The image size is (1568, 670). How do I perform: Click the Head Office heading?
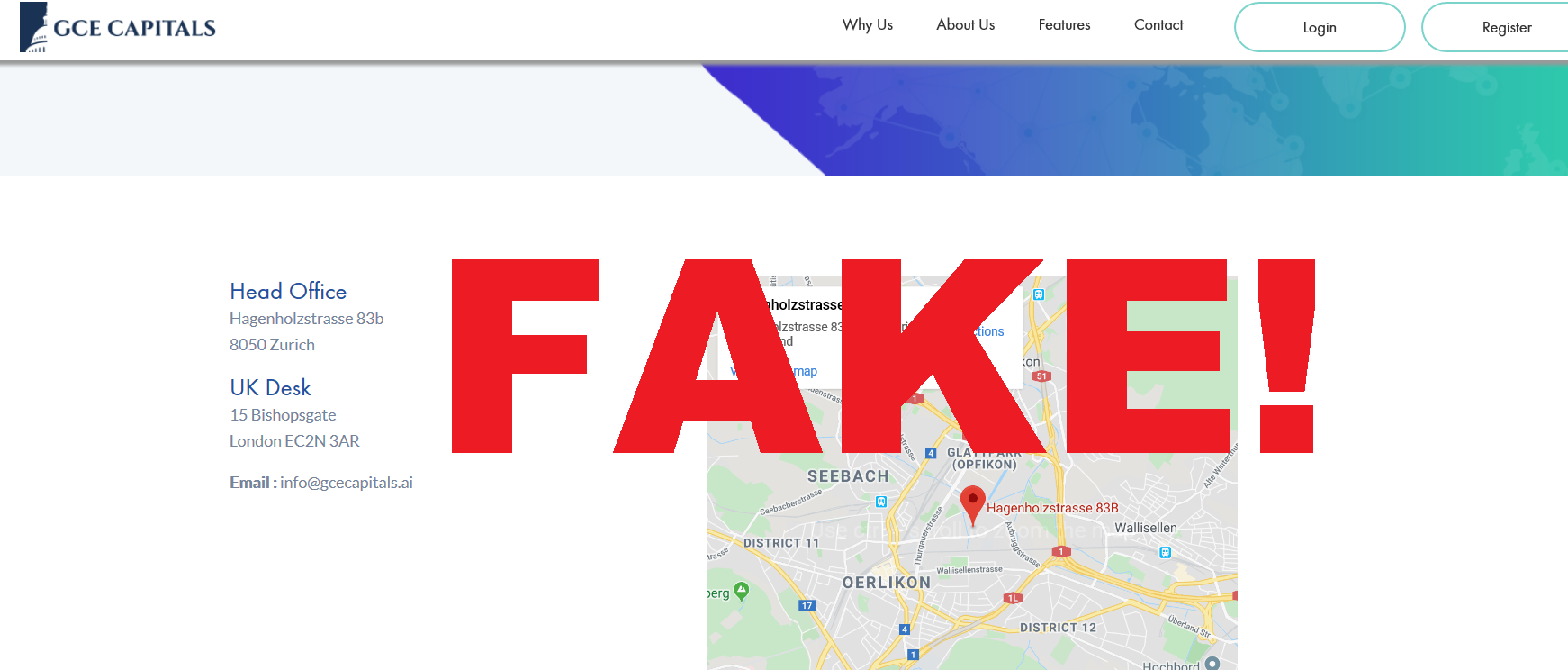tap(288, 292)
